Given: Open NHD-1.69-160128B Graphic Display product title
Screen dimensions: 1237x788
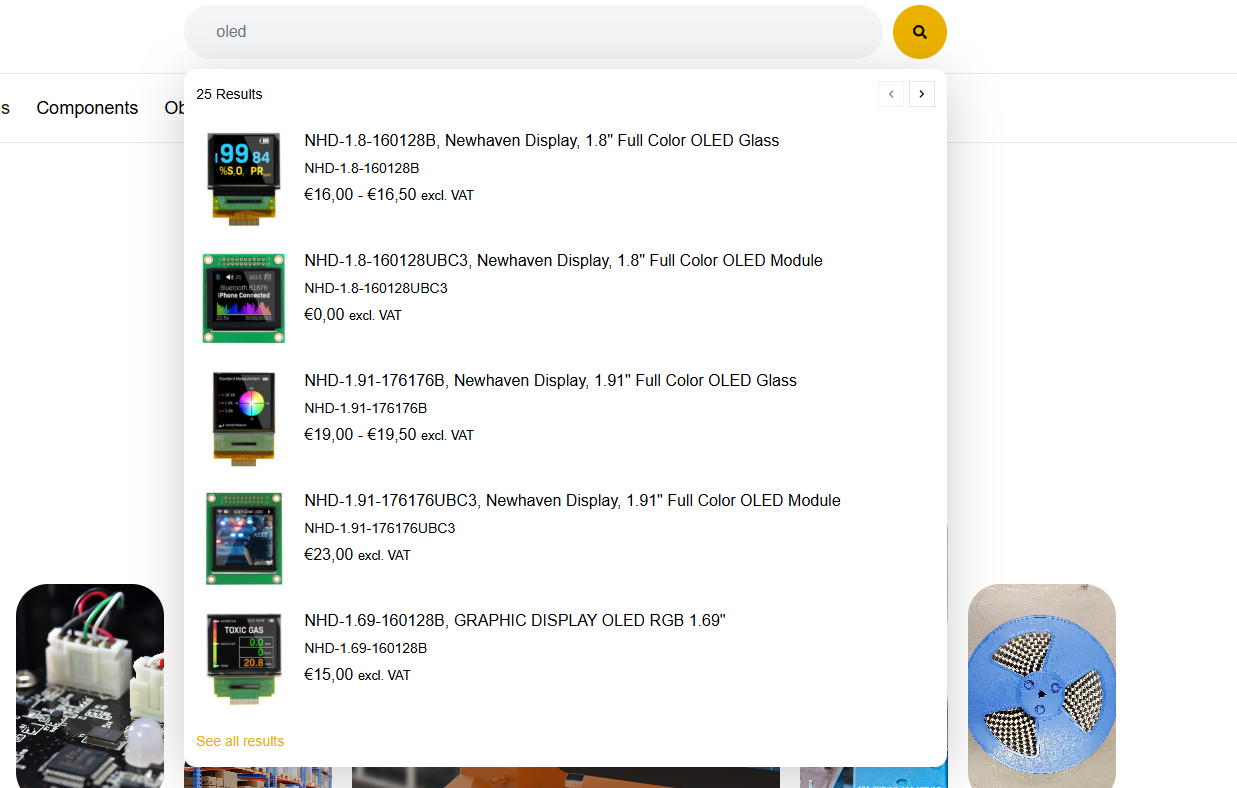Looking at the screenshot, I should (x=514, y=621).
